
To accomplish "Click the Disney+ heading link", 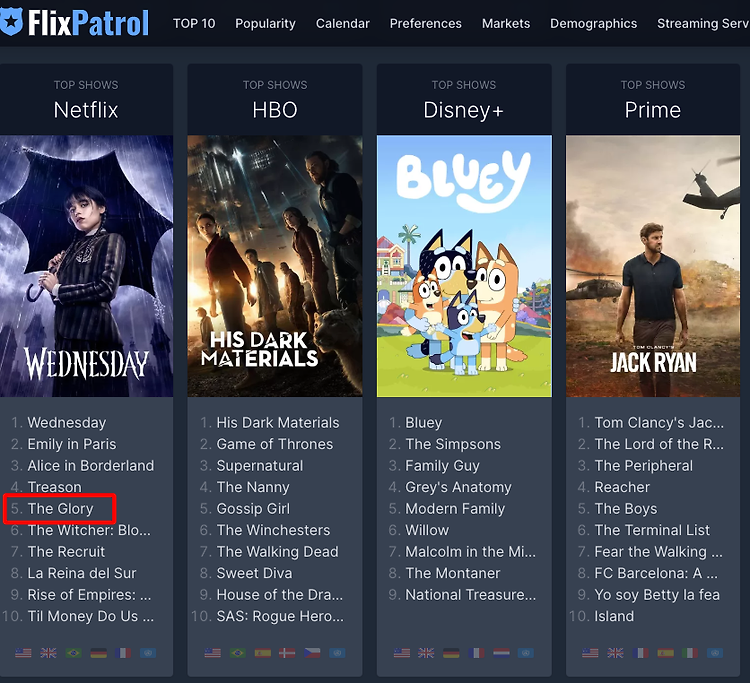I will point(464,110).
